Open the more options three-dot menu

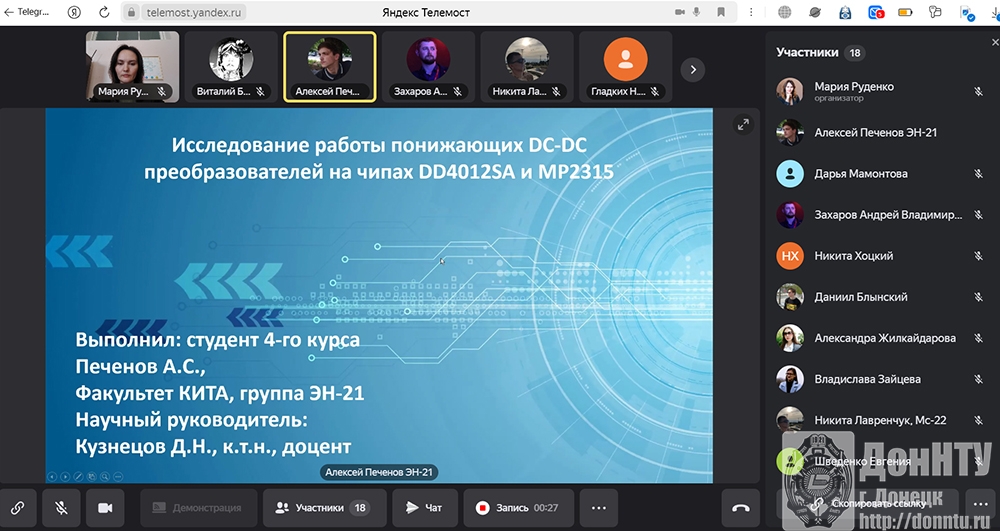[x=598, y=508]
